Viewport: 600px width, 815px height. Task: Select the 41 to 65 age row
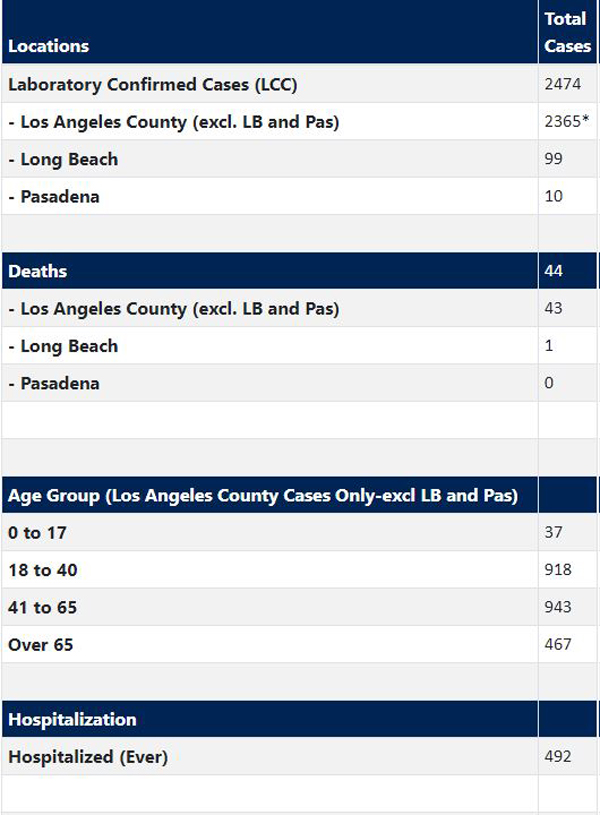[x=300, y=607]
